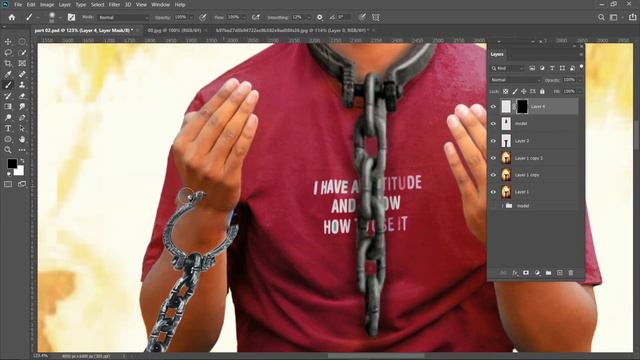Open smoothing options gear
The image size is (640, 360).
pyautogui.click(x=320, y=17)
